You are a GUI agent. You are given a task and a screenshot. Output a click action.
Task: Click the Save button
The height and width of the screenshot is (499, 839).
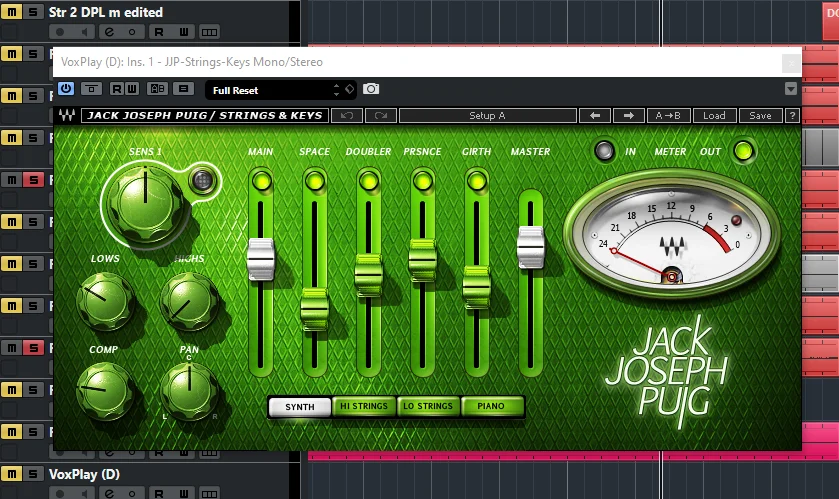[x=760, y=116]
